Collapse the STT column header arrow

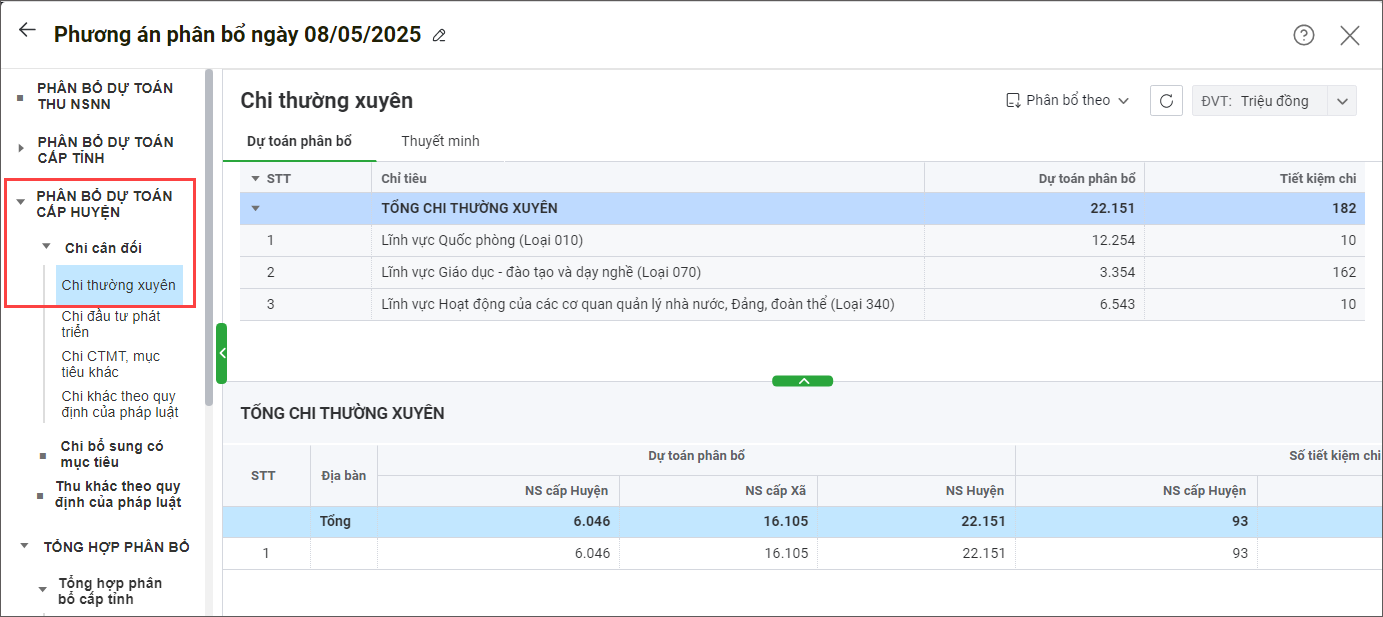point(255,179)
